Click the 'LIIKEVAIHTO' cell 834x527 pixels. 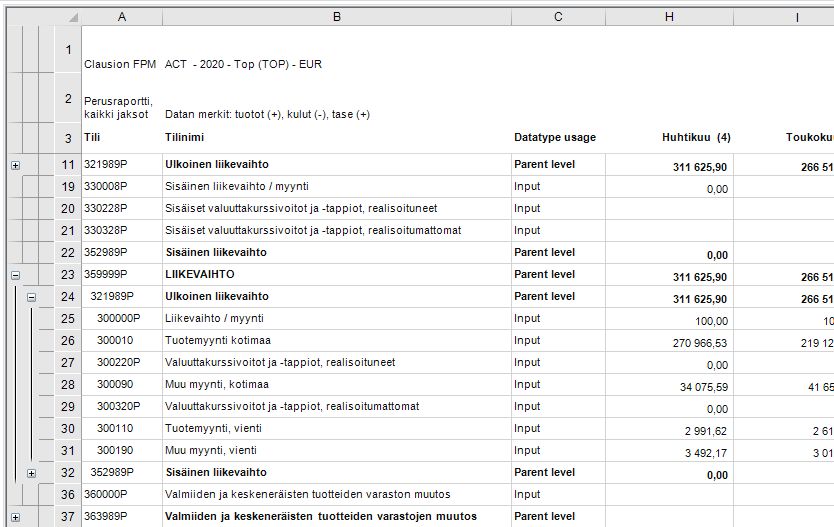coord(337,274)
